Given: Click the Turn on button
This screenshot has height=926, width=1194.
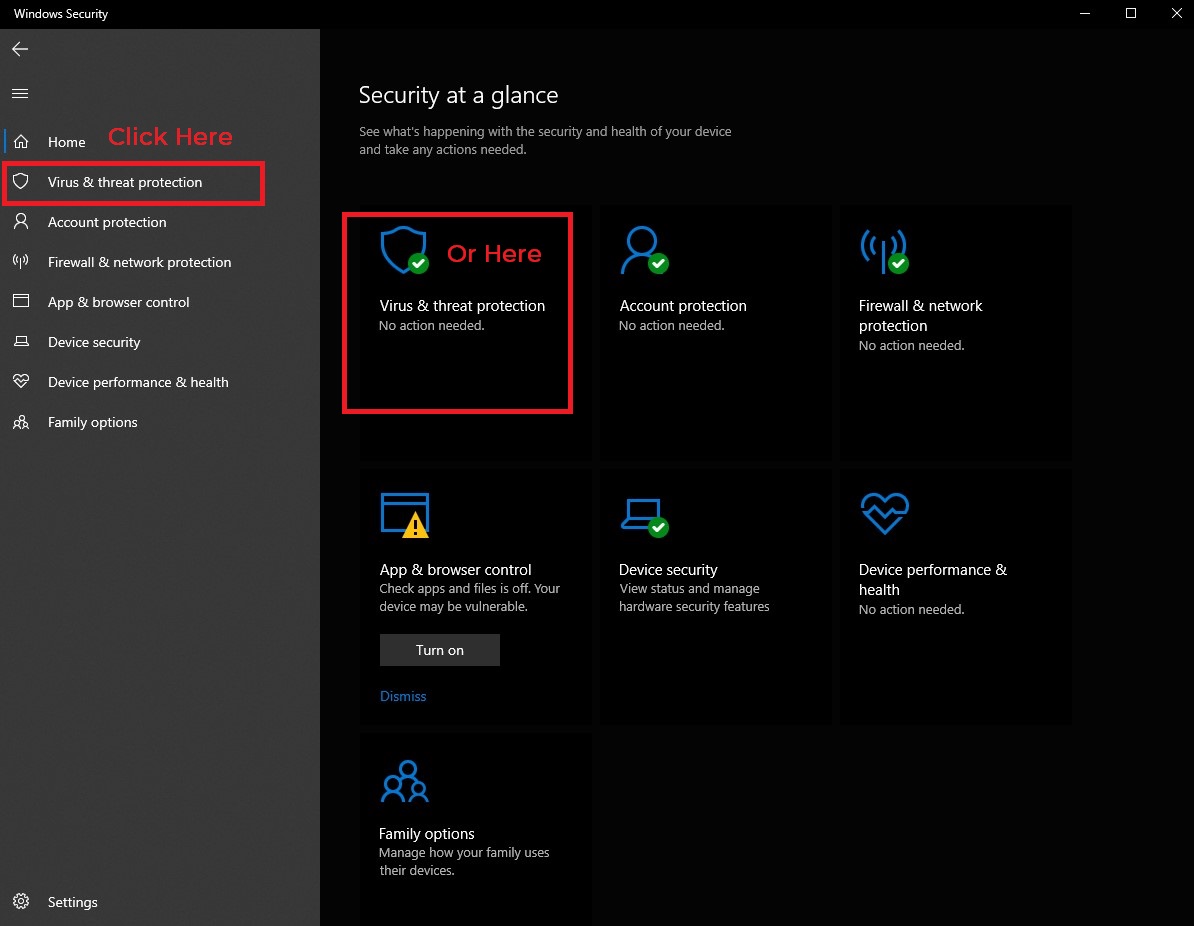Looking at the screenshot, I should (439, 650).
